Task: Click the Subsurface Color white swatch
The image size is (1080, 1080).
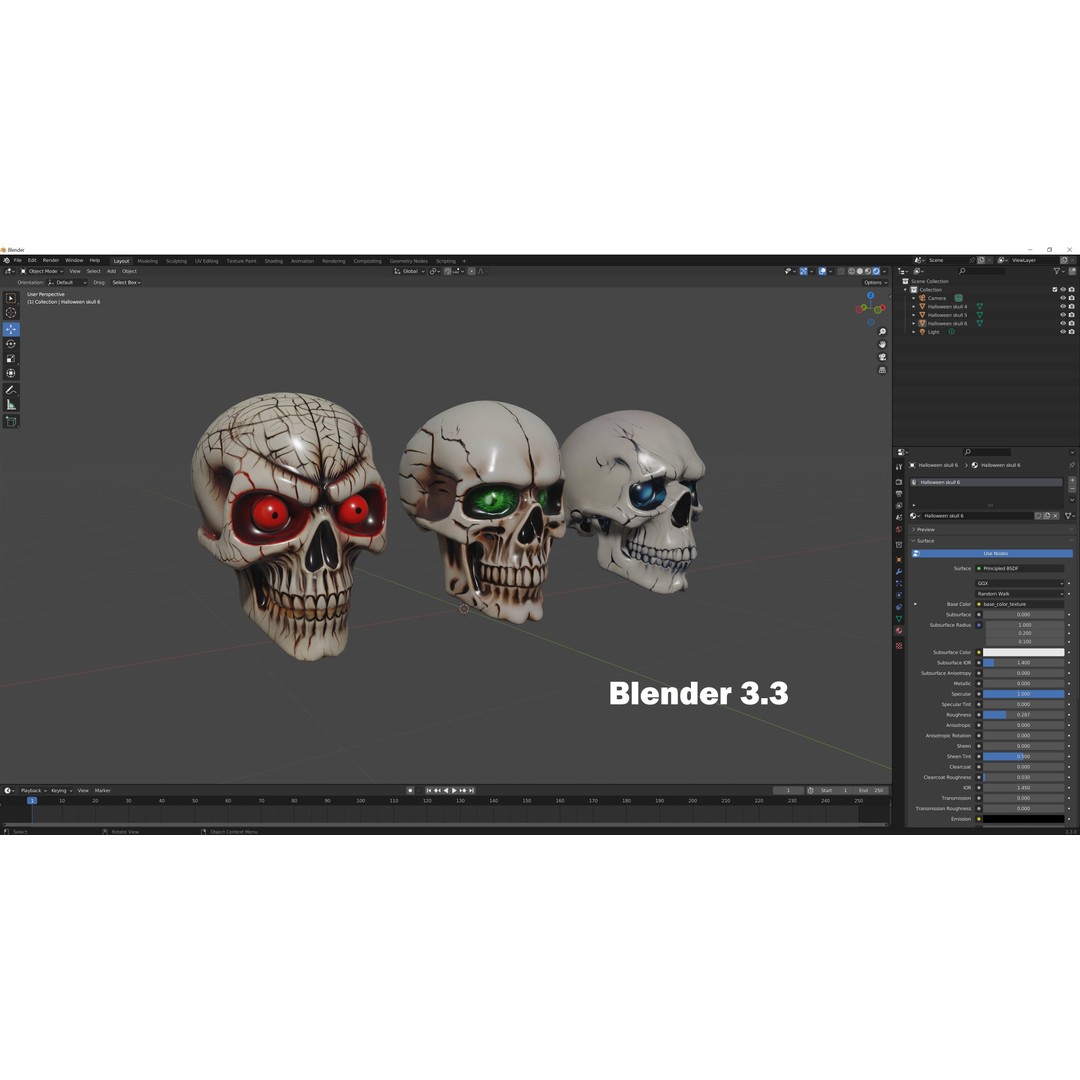Action: pyautogui.click(x=1024, y=652)
